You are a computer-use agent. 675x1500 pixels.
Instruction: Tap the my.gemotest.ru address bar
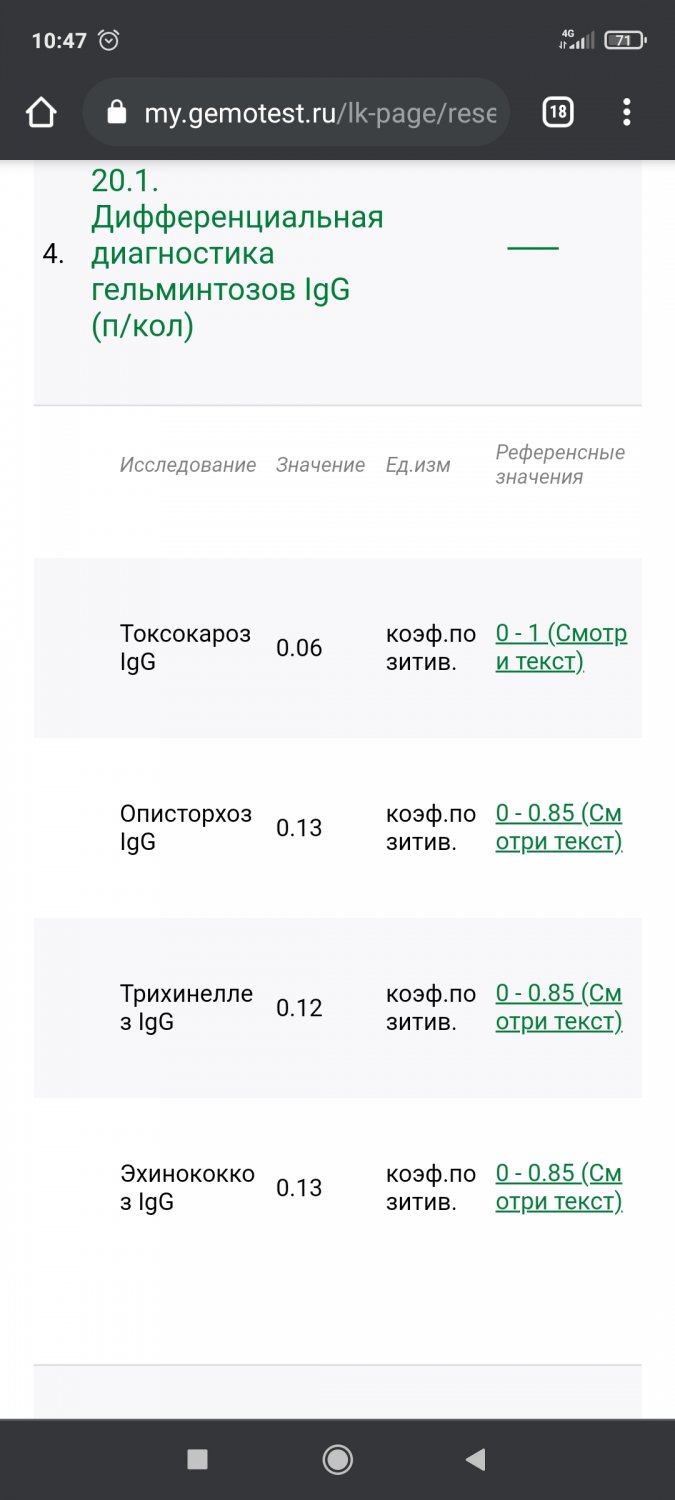point(318,112)
